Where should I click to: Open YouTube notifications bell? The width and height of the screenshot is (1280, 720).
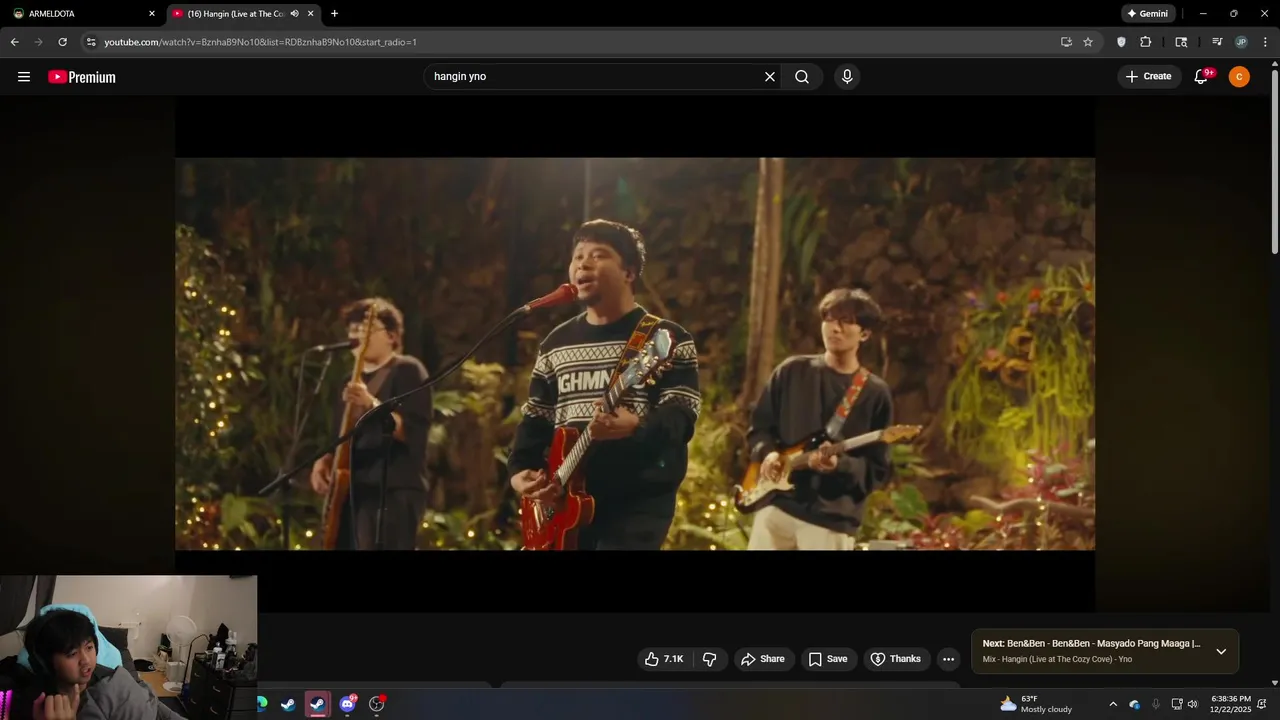coord(1202,77)
